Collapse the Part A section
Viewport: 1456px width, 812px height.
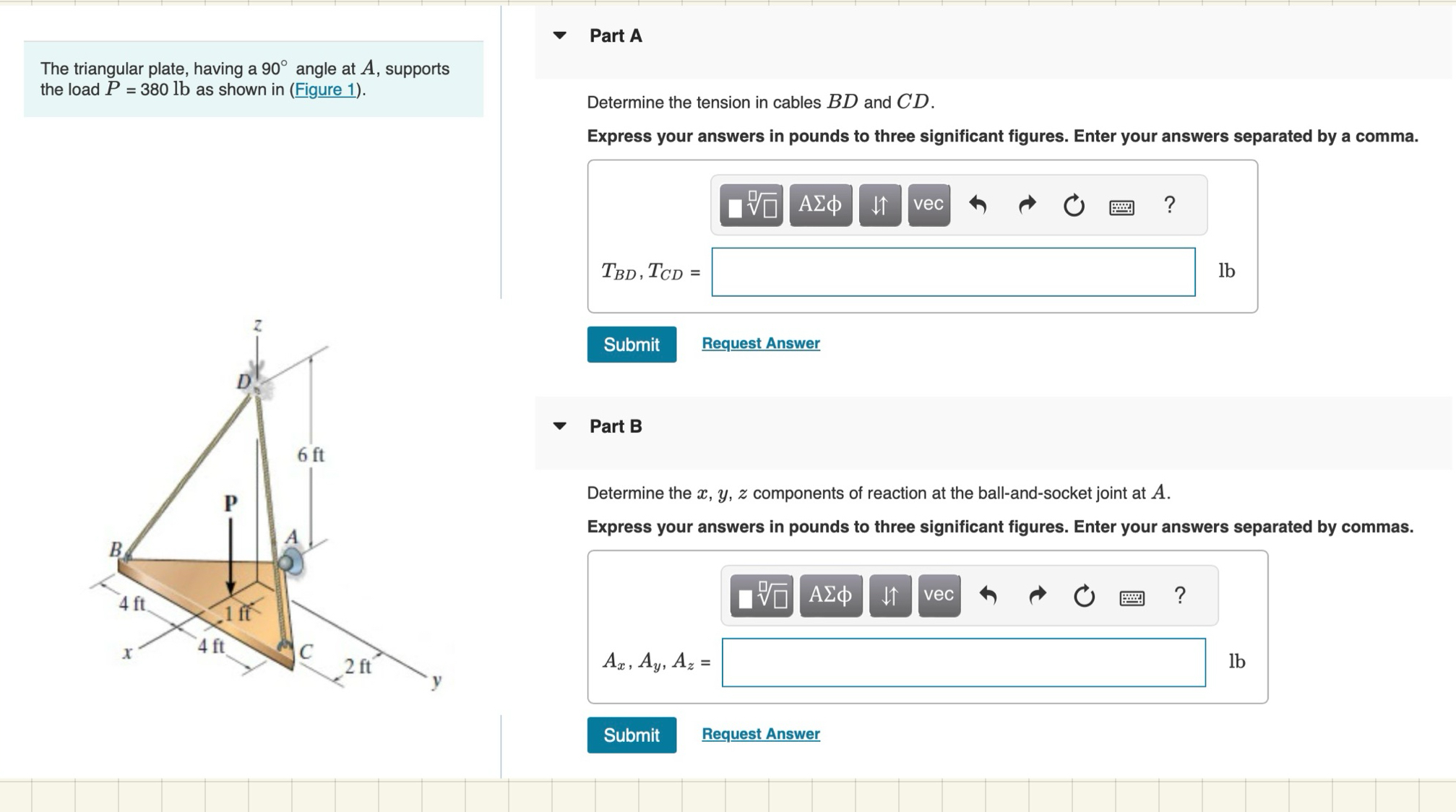tap(560, 35)
